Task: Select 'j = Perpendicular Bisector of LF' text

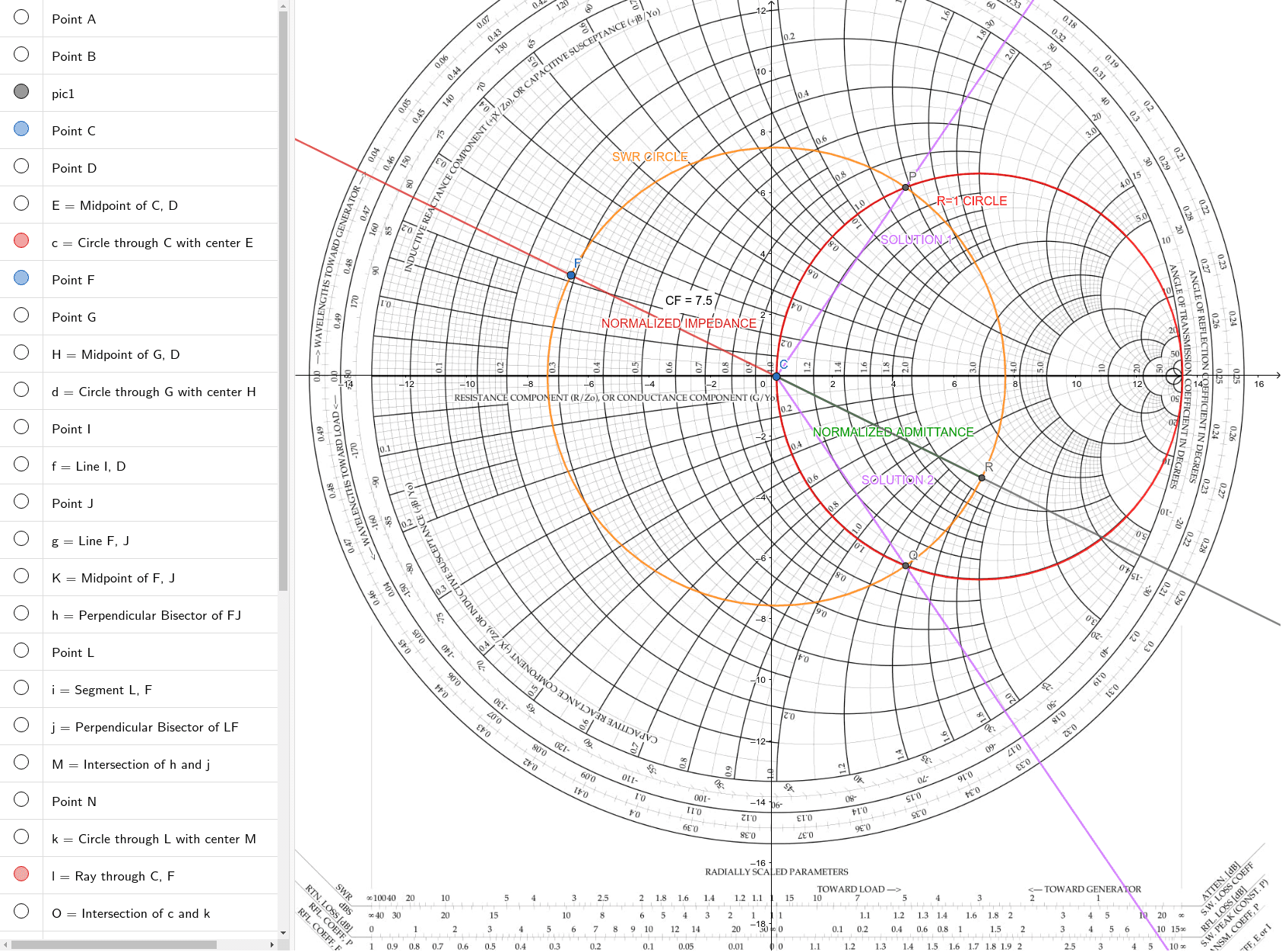Action: [145, 727]
